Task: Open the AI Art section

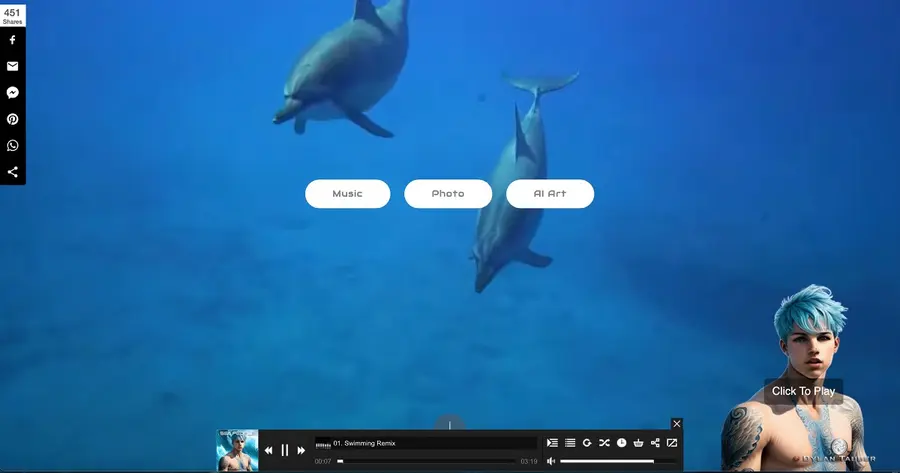Action: [550, 193]
